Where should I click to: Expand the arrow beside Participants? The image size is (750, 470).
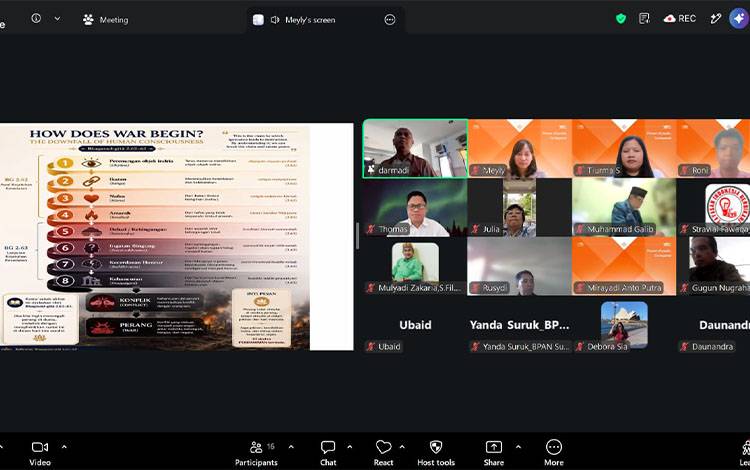291,447
